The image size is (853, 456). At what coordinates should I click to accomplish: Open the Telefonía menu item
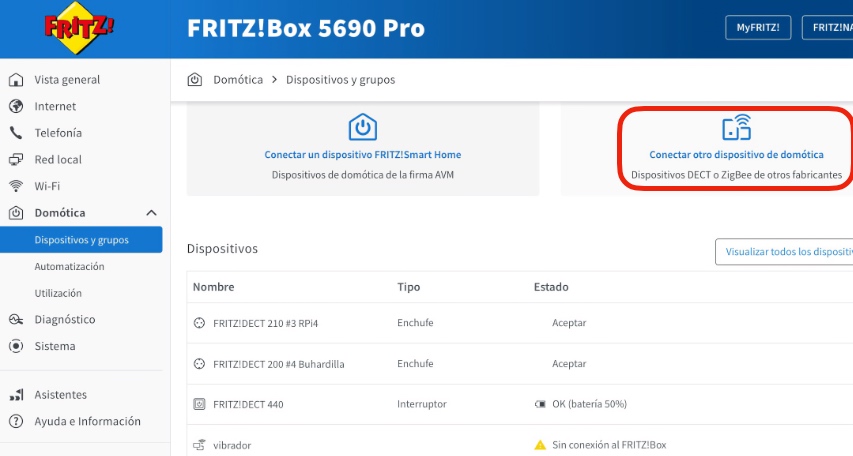(58, 133)
